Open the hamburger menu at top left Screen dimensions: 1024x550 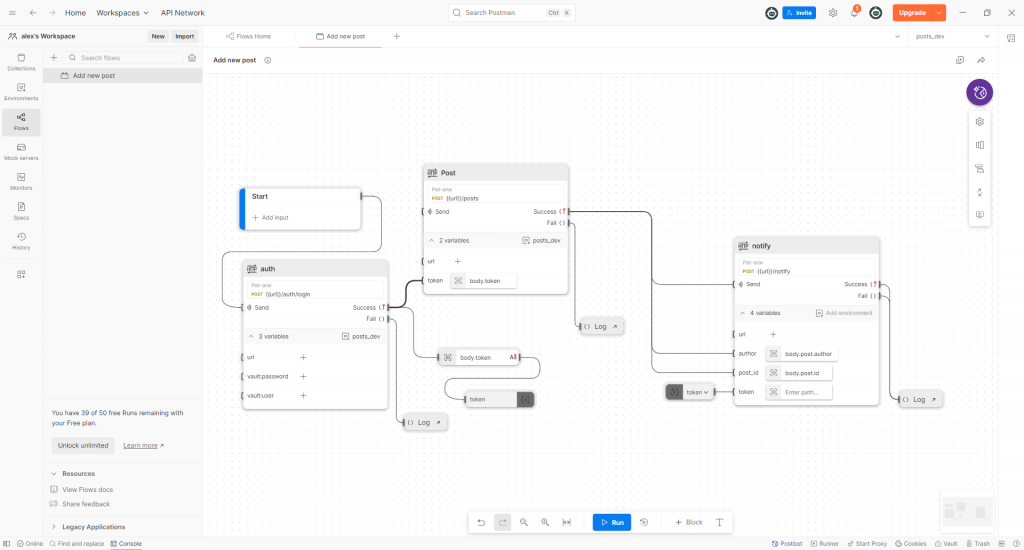pyautogui.click(x=12, y=12)
